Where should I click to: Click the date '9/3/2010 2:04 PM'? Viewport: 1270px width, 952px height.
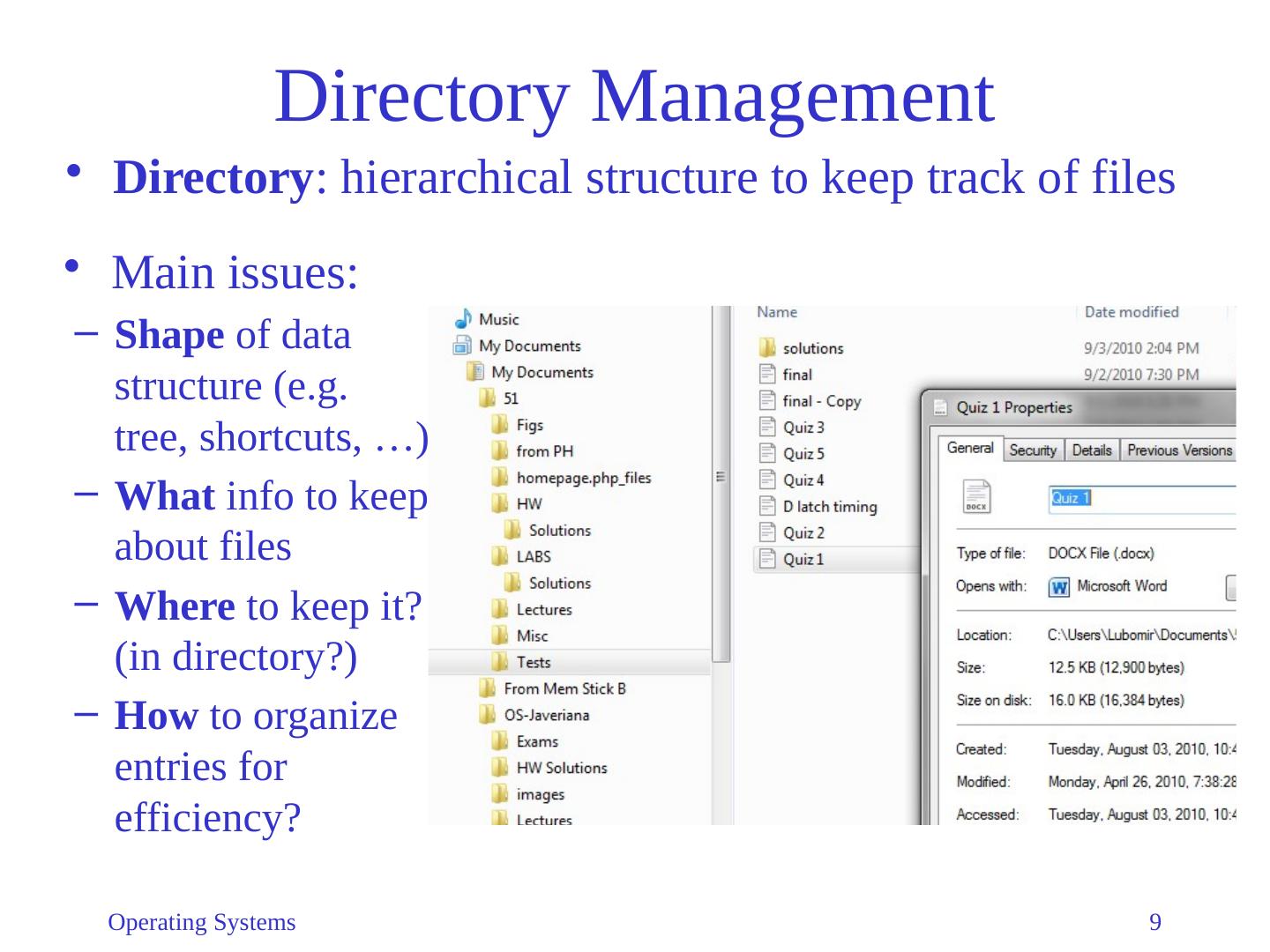pos(1141,348)
